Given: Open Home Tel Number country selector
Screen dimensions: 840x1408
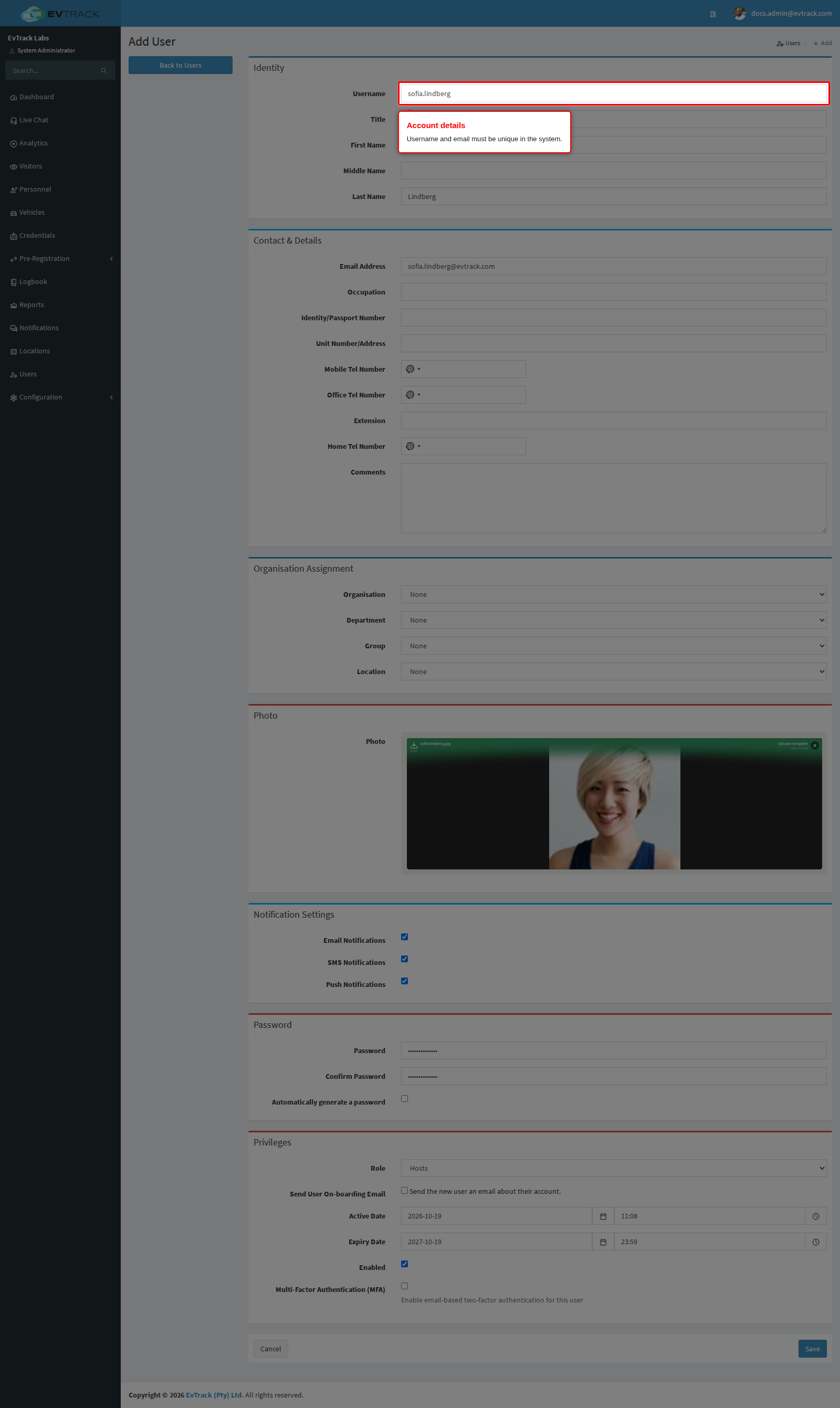Looking at the screenshot, I should 413,447.
